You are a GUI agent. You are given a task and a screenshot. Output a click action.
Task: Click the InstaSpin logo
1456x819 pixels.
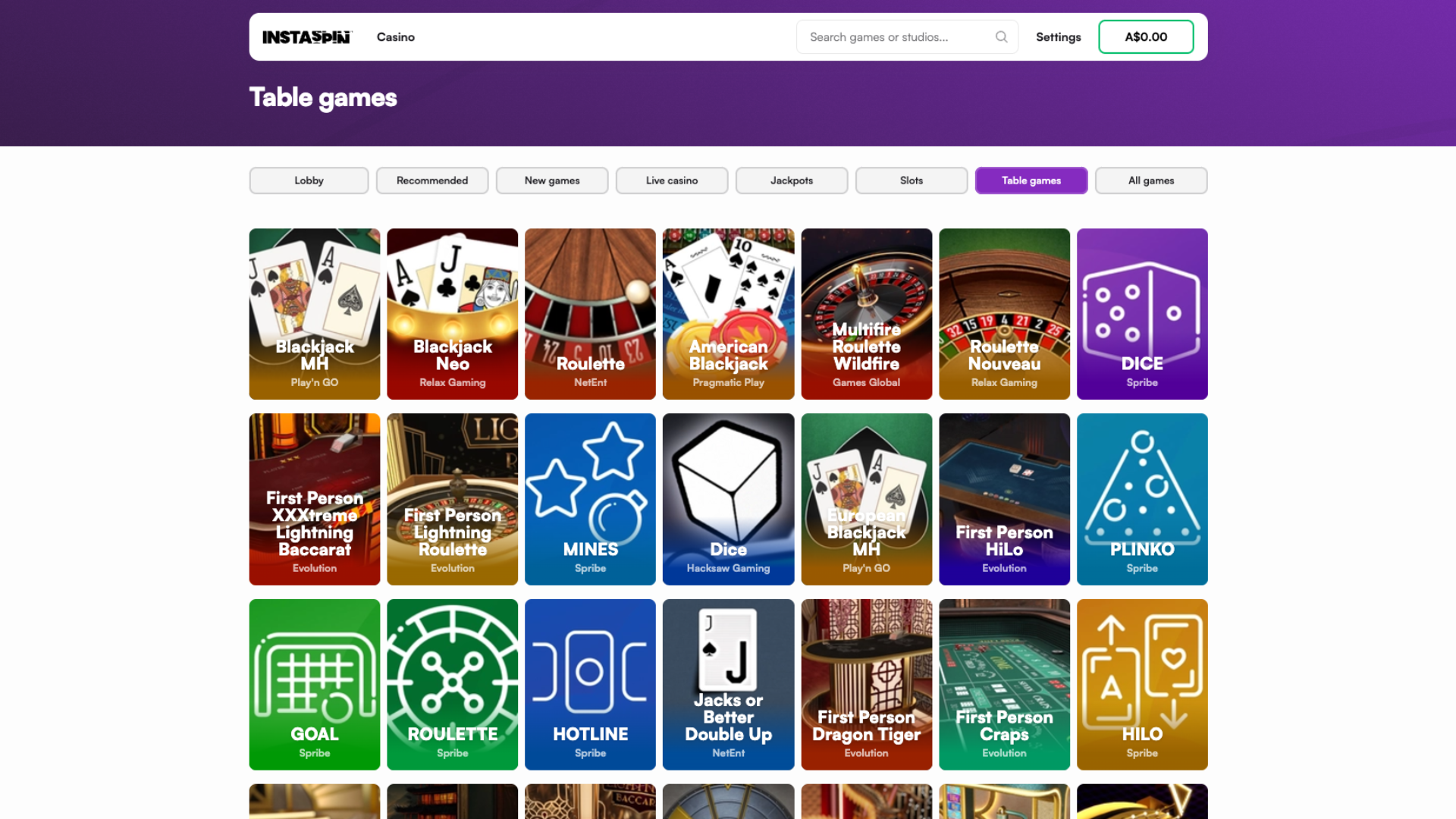pyautogui.click(x=306, y=37)
